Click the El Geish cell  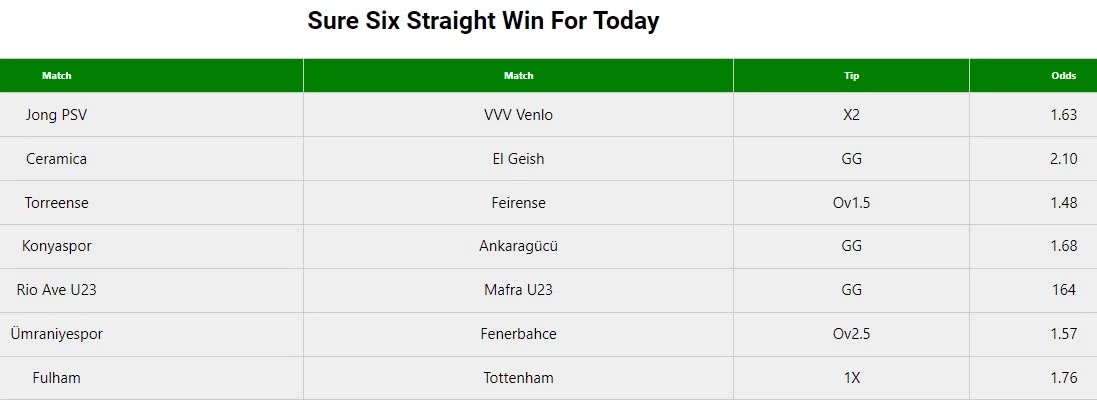[x=518, y=159]
